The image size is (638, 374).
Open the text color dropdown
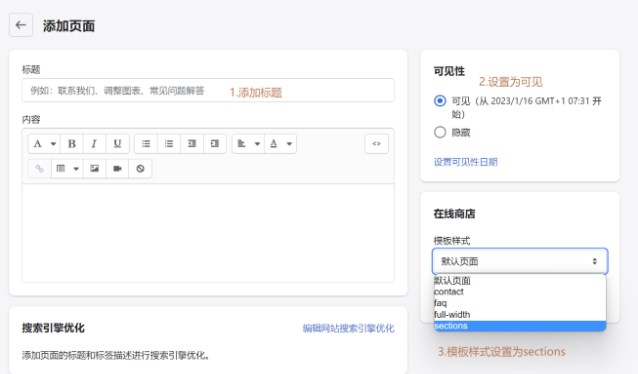coord(280,144)
